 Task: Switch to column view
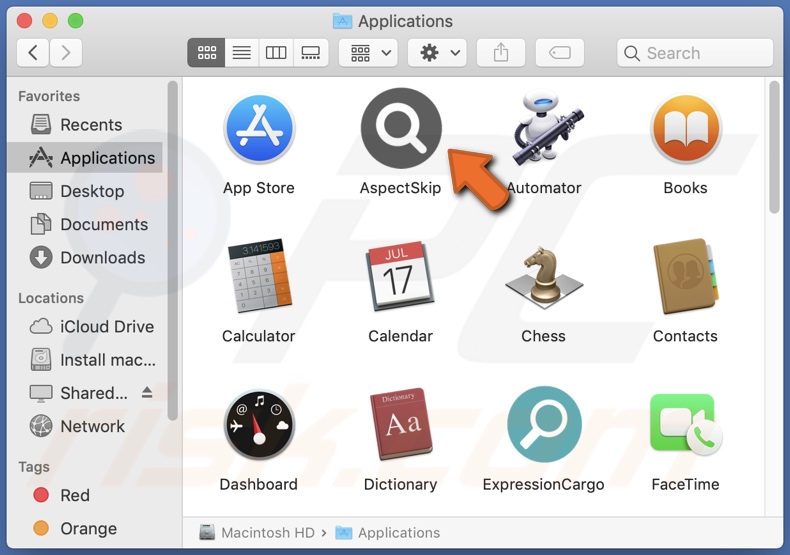pyautogui.click(x=276, y=52)
